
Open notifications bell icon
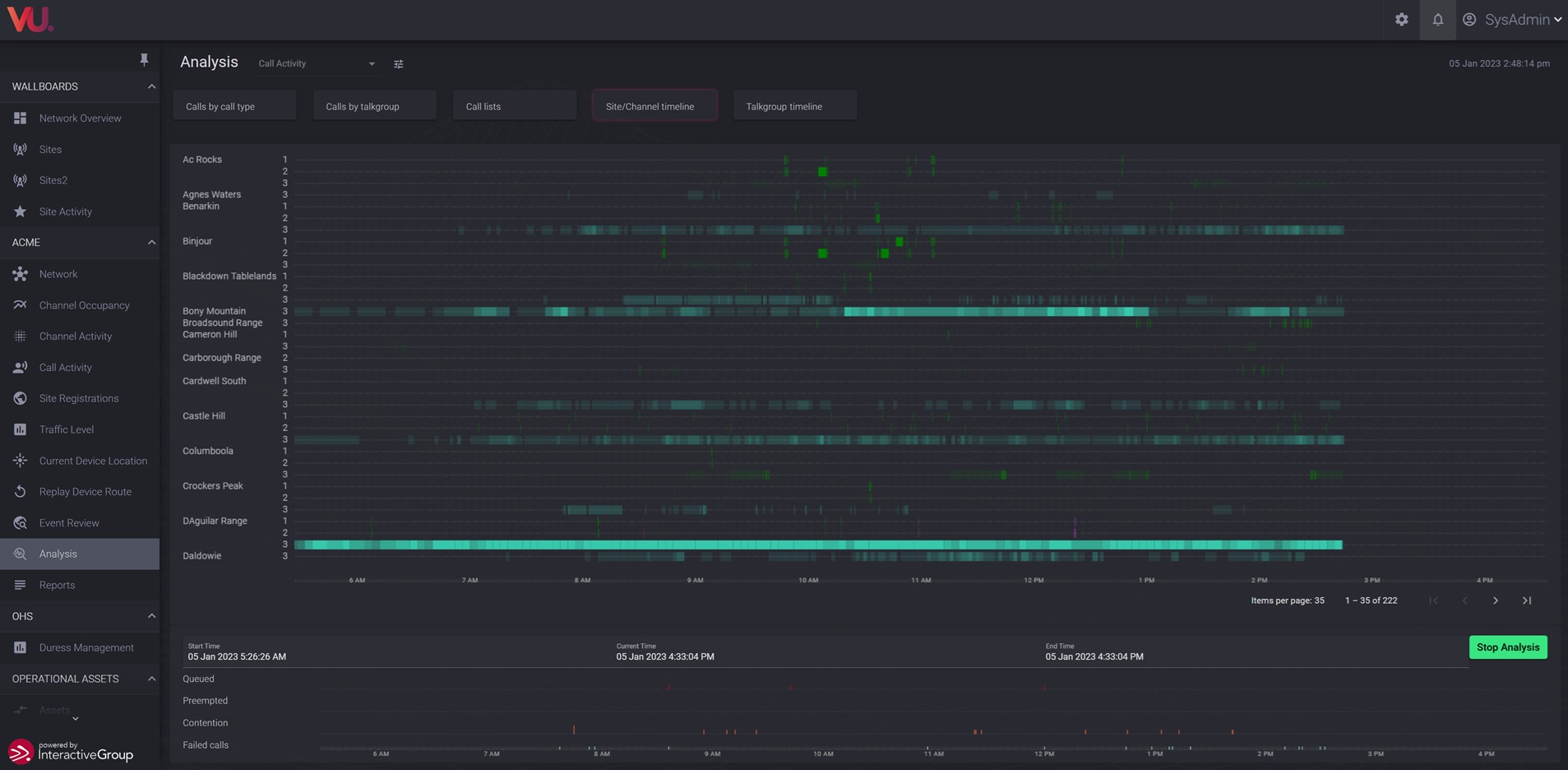[1438, 20]
